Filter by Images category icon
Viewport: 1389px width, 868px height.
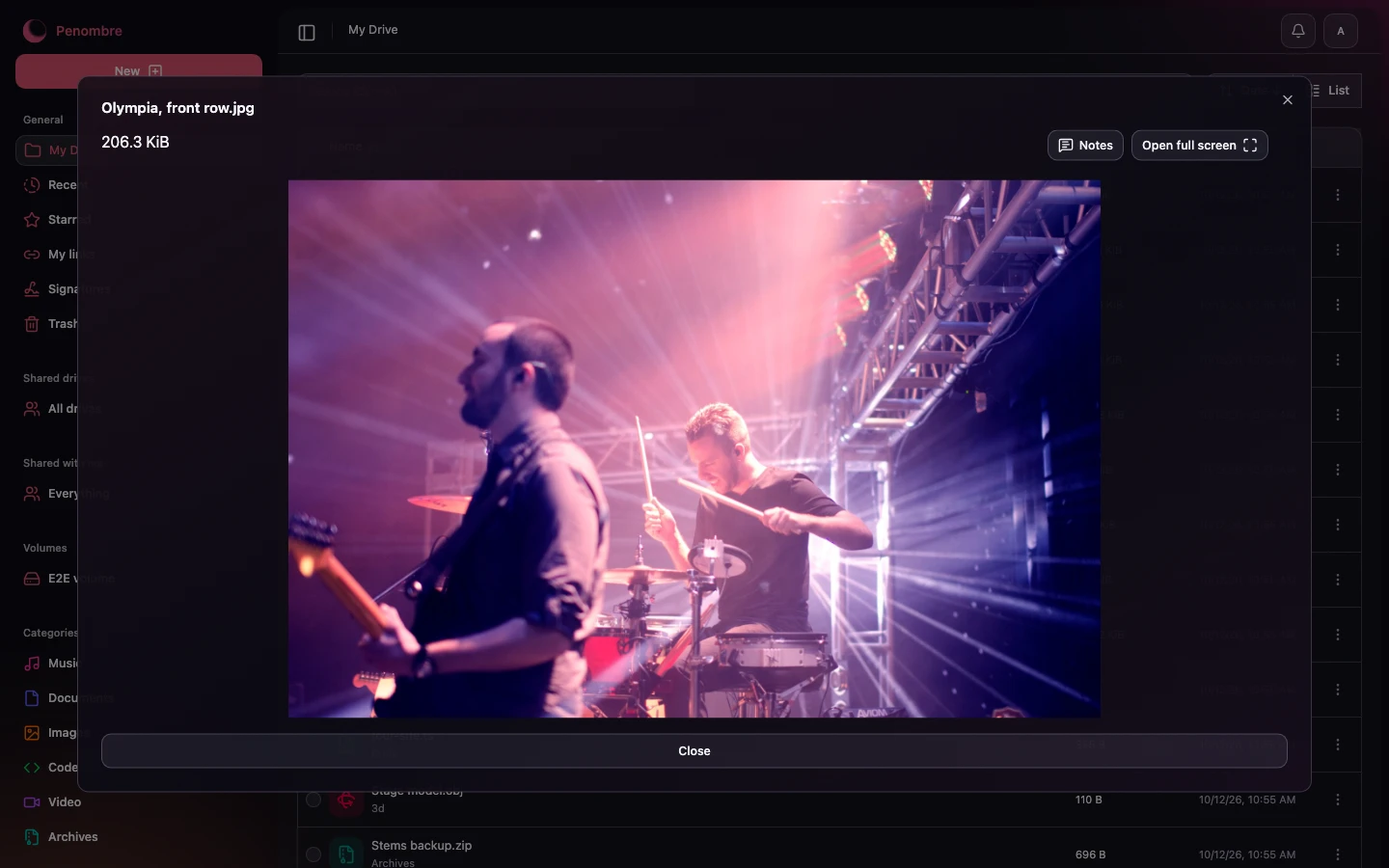tap(32, 733)
